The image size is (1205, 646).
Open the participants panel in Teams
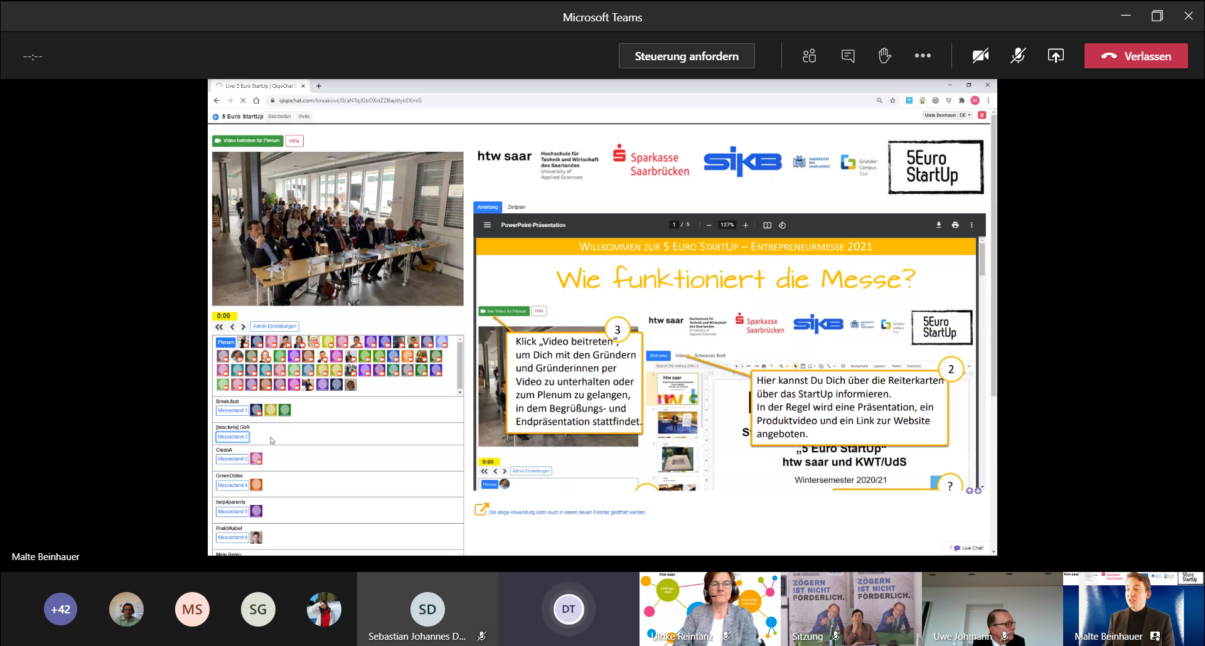[x=809, y=56]
